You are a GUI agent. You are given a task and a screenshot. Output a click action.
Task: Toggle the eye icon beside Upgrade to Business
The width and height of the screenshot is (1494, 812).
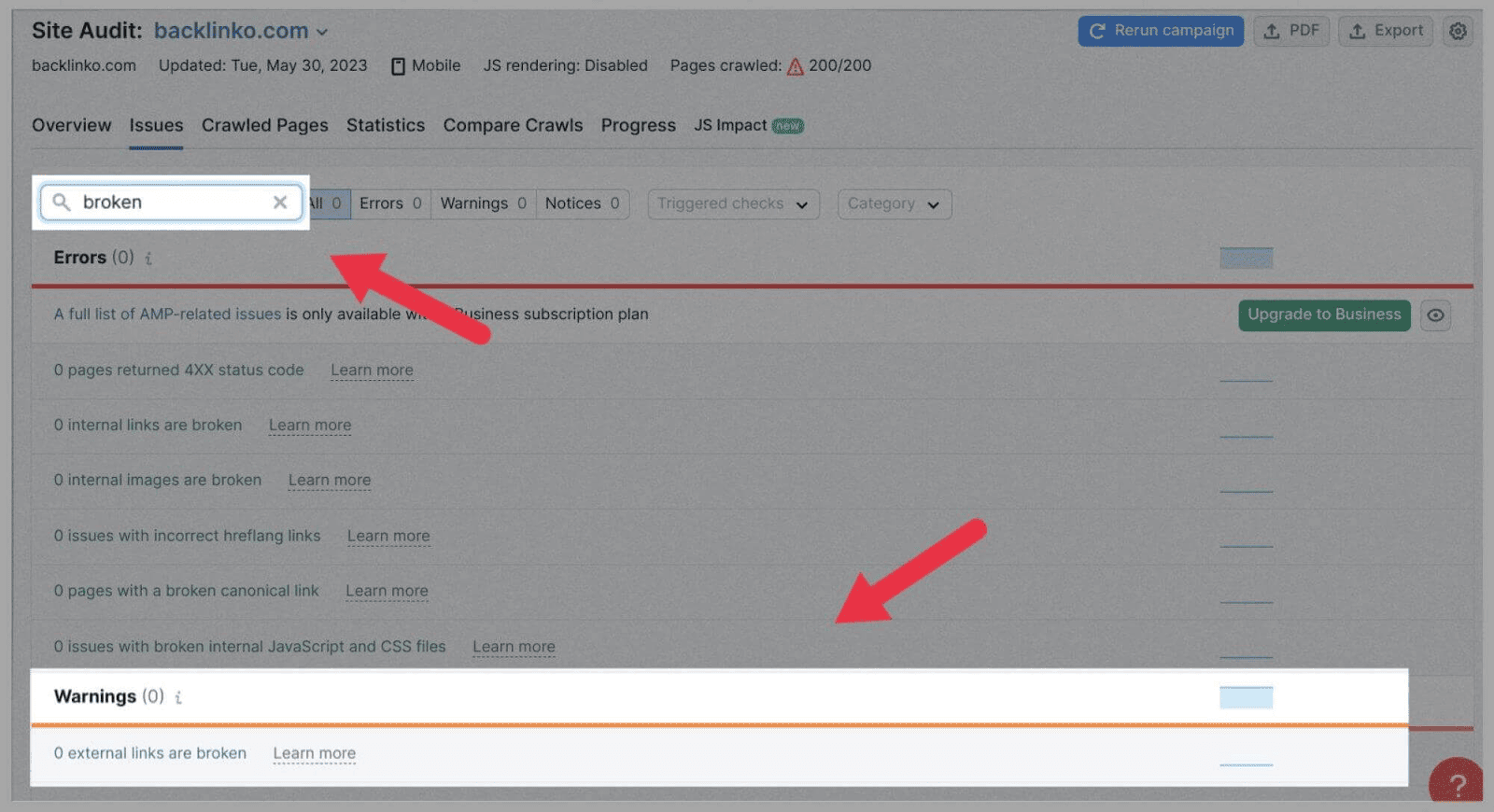click(1435, 315)
